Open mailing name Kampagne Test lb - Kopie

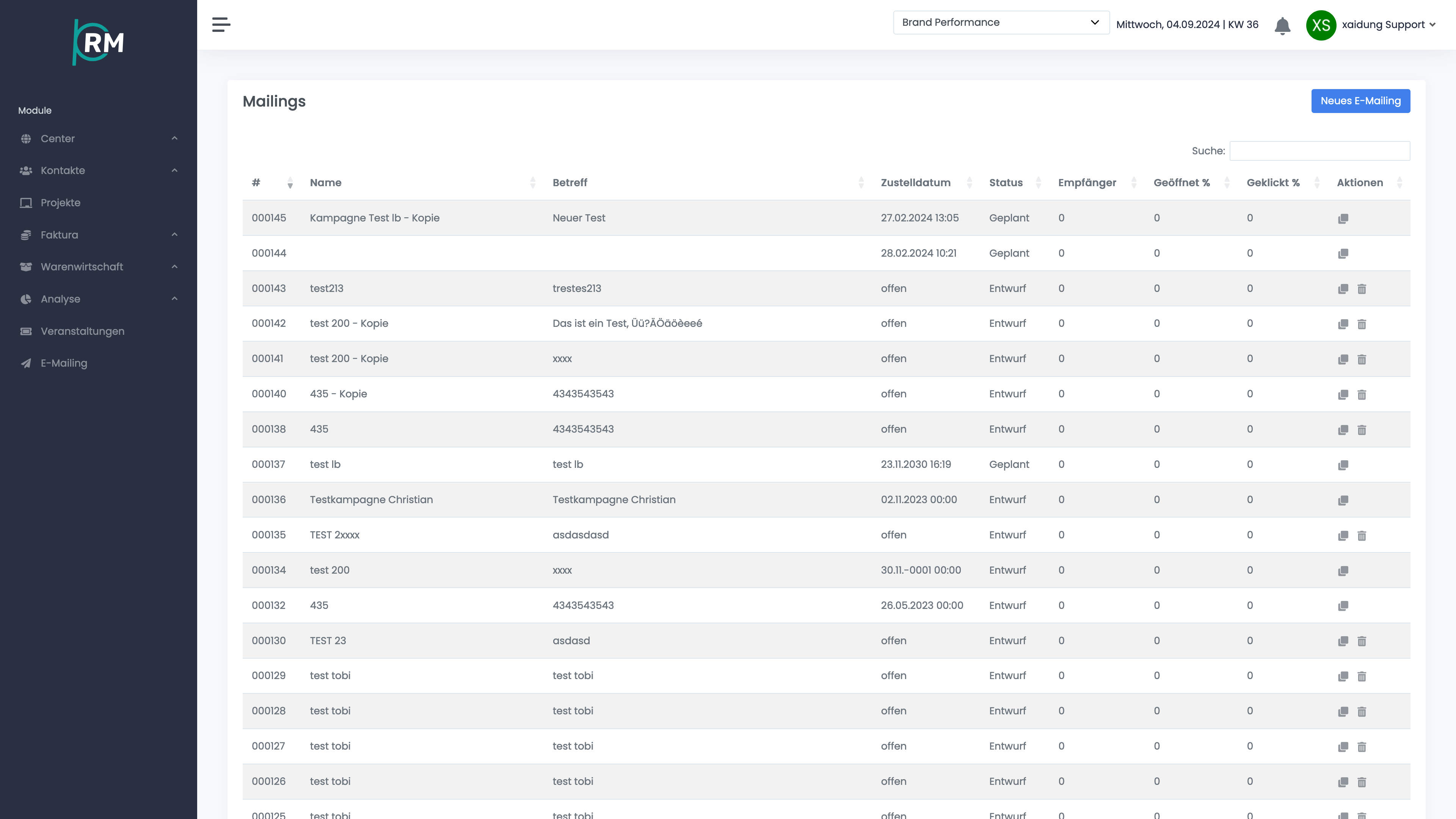click(374, 218)
